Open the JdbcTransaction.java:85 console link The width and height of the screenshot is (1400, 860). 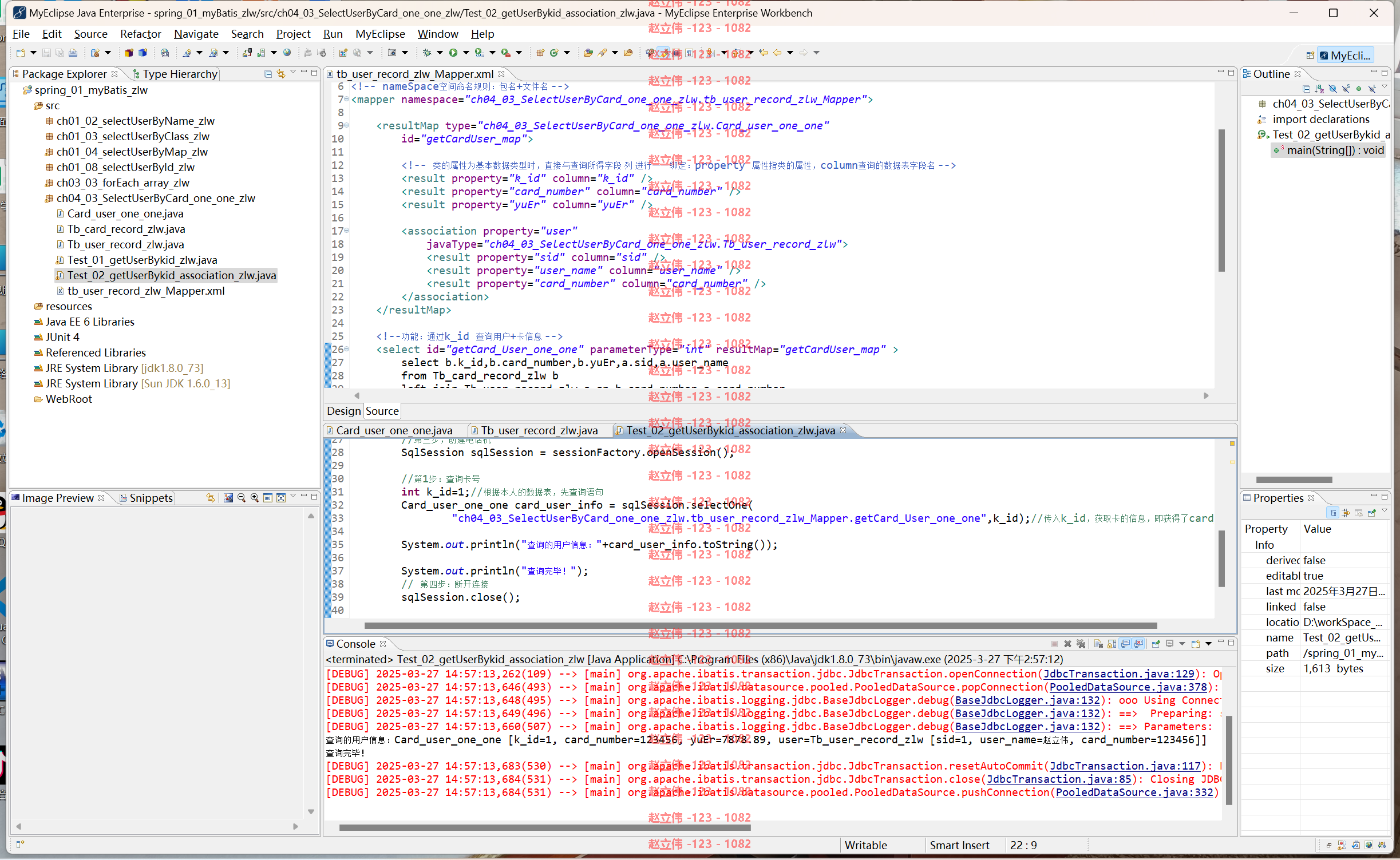(x=1059, y=779)
